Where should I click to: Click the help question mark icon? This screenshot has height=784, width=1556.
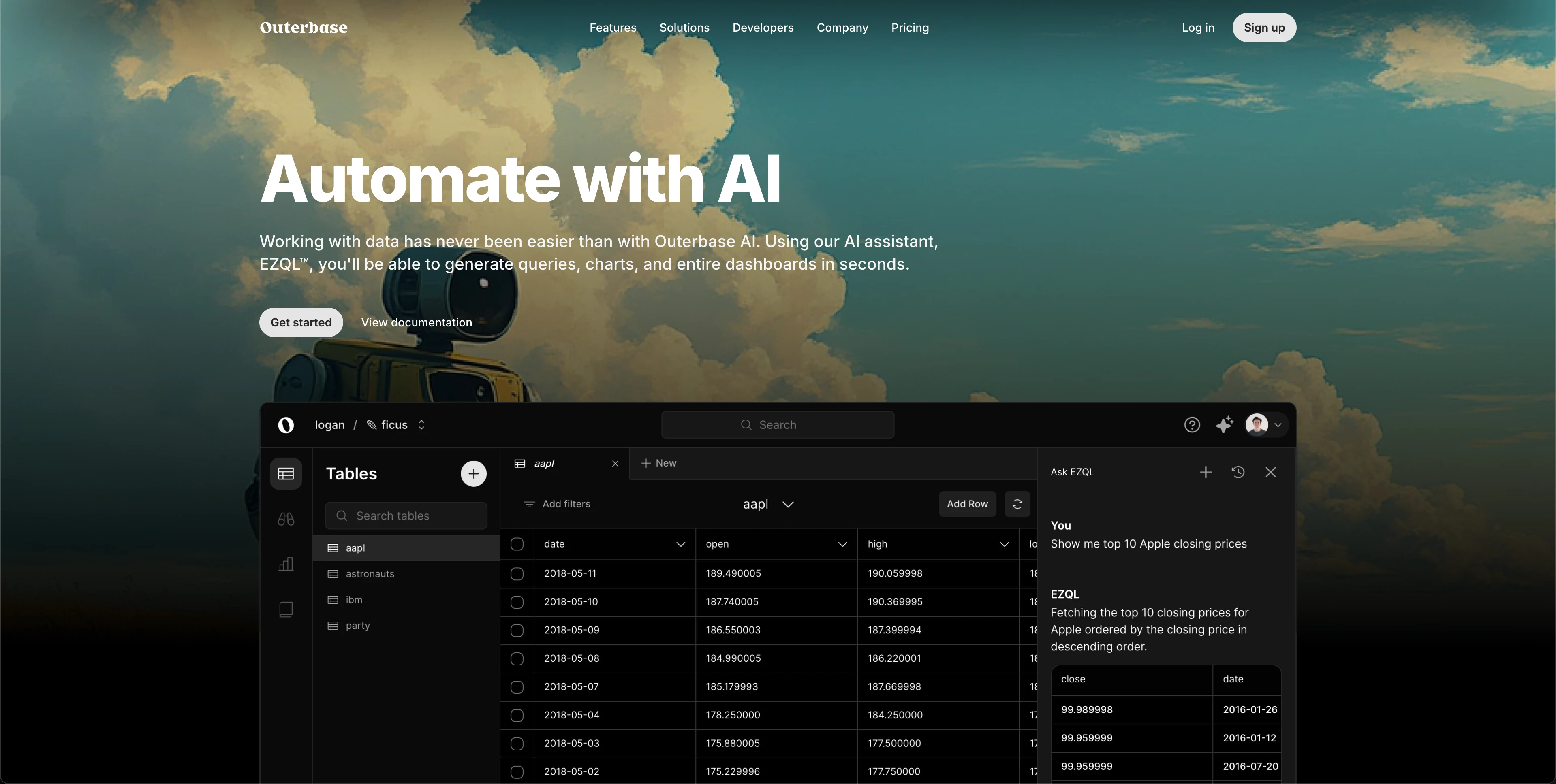point(1192,425)
